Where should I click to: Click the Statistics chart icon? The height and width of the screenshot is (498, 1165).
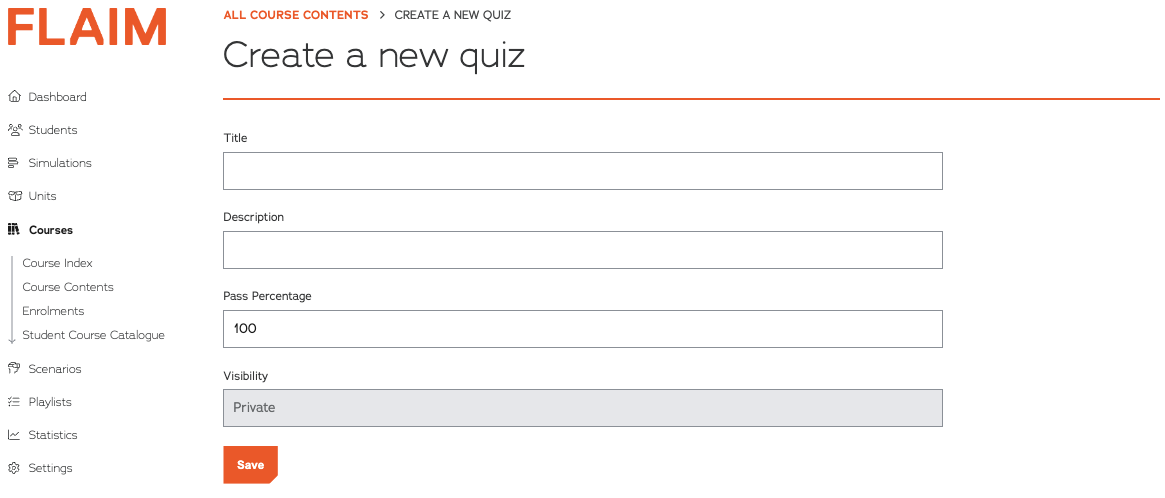pos(14,435)
